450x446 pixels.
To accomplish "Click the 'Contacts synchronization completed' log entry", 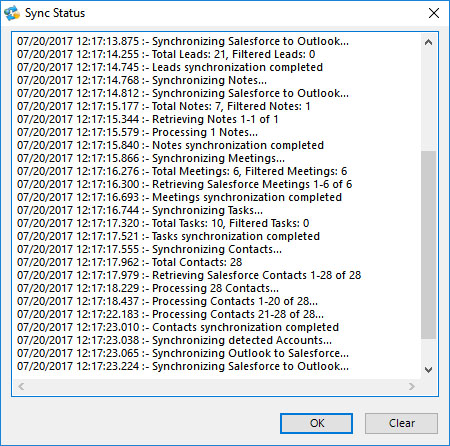I will coord(178,327).
